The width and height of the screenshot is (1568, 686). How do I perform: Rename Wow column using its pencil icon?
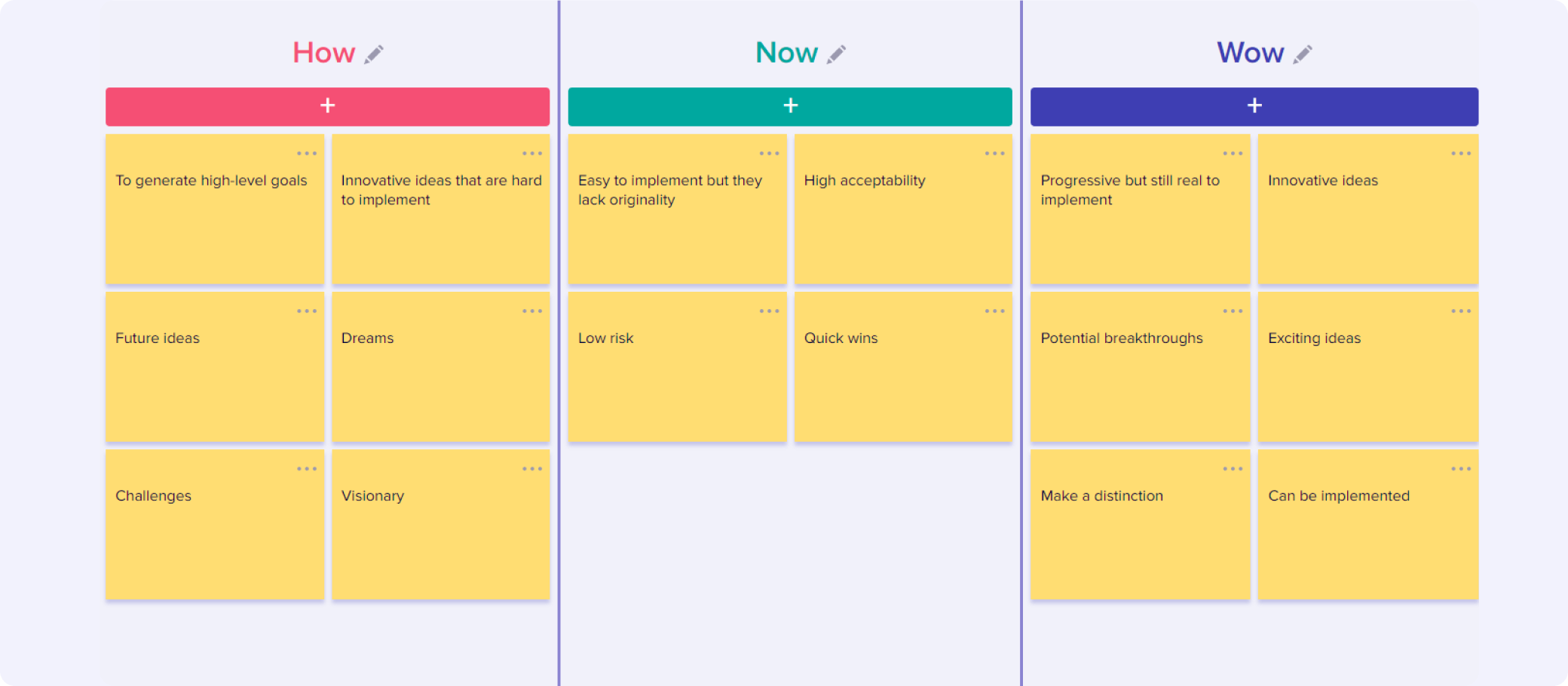tap(1303, 54)
